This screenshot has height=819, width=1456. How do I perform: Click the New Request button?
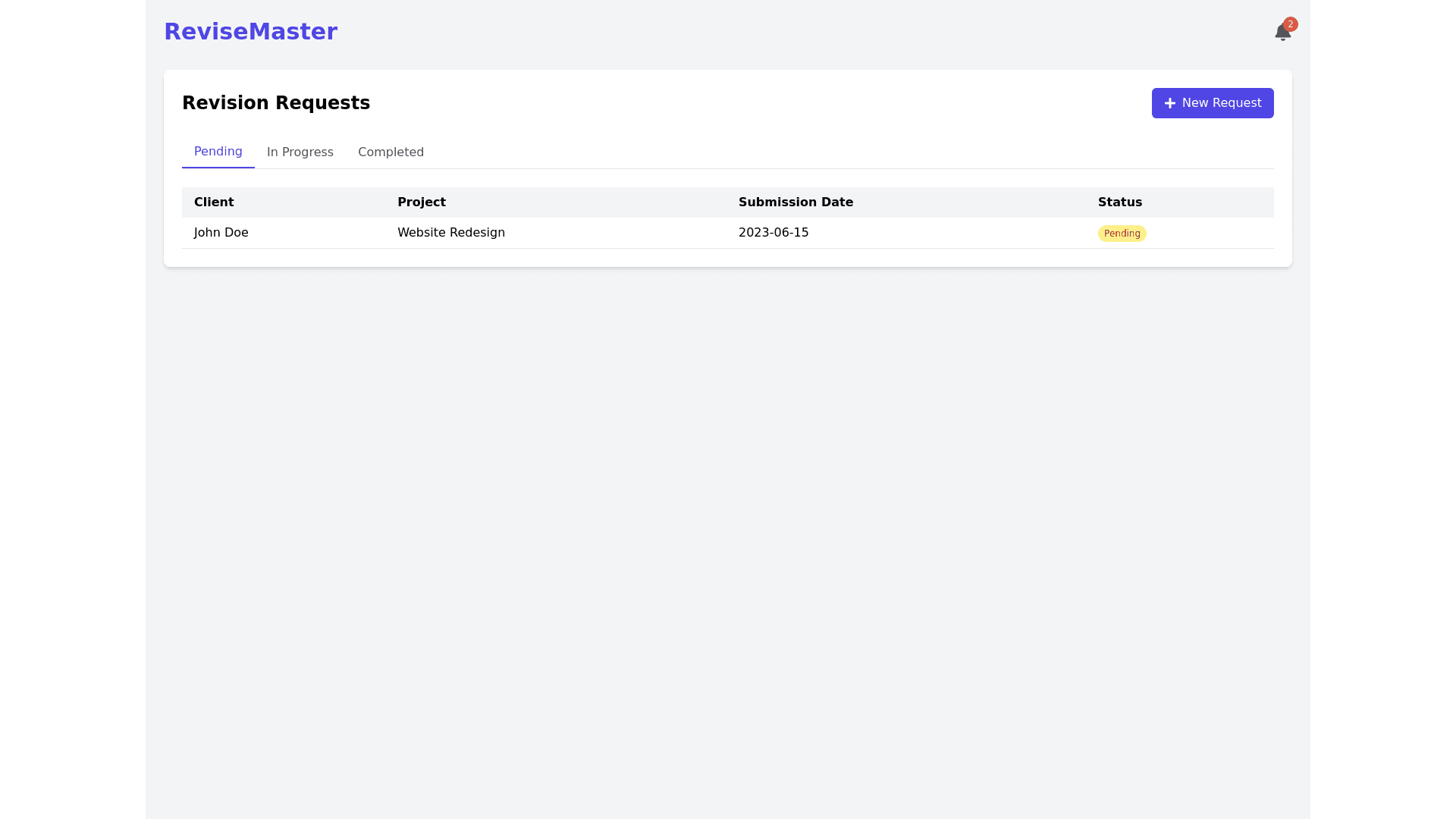1212,102
